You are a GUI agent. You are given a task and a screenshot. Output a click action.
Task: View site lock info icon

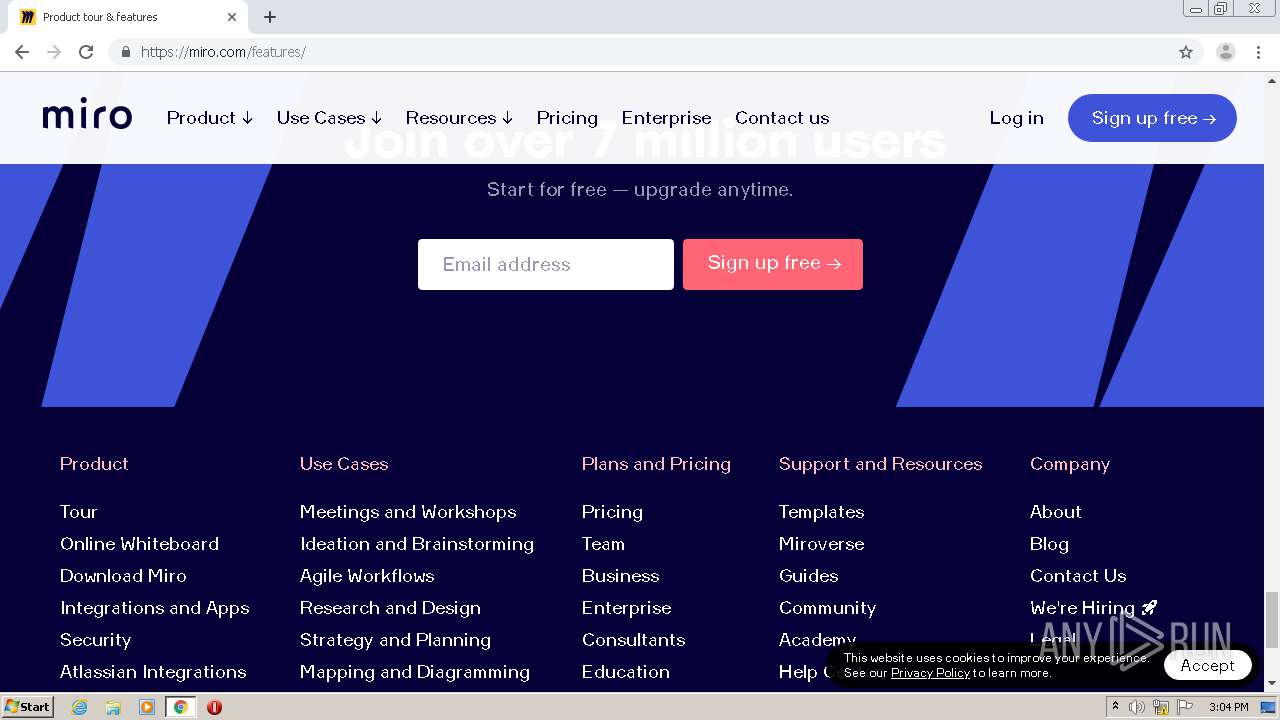pyautogui.click(x=126, y=52)
